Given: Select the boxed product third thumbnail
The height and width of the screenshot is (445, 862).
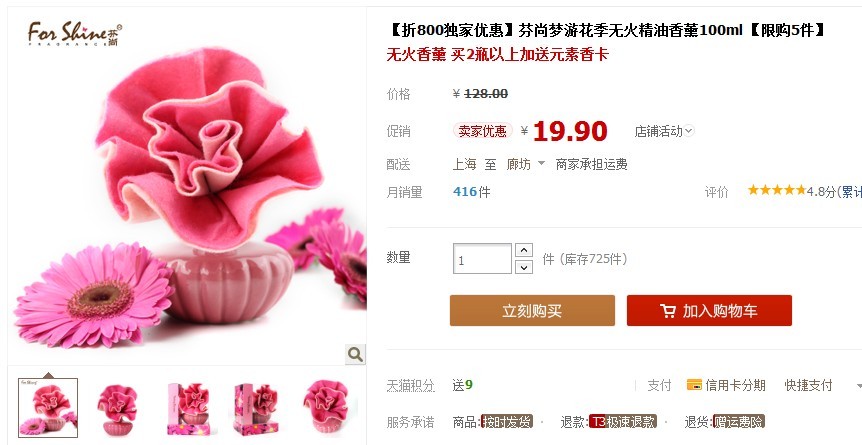Looking at the screenshot, I should pos(187,408).
